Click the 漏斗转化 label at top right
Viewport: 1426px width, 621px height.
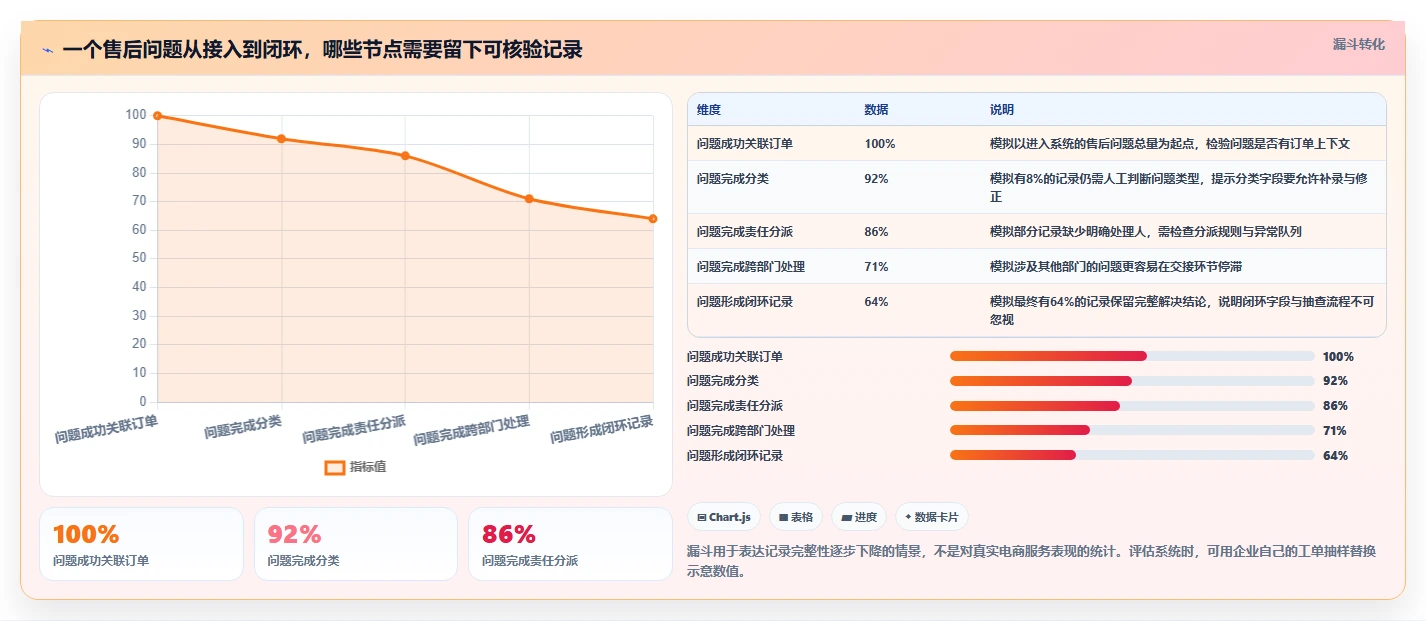pos(1359,45)
